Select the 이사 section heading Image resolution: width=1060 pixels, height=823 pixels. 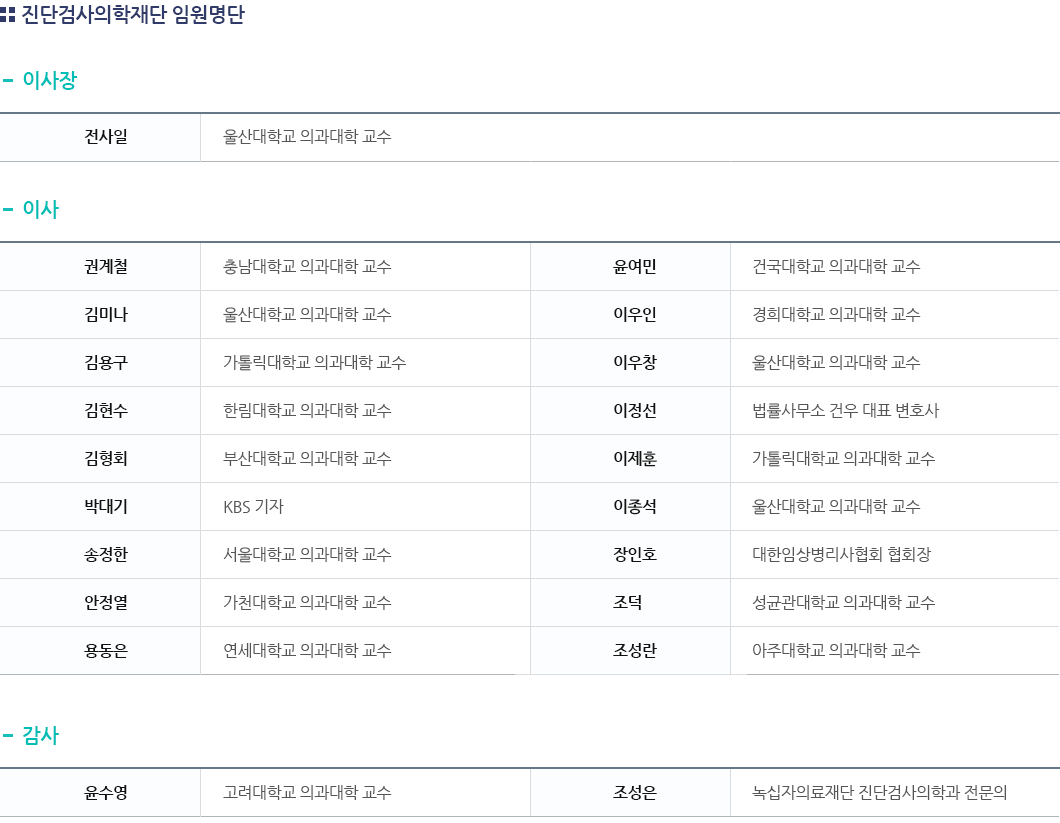point(41,209)
